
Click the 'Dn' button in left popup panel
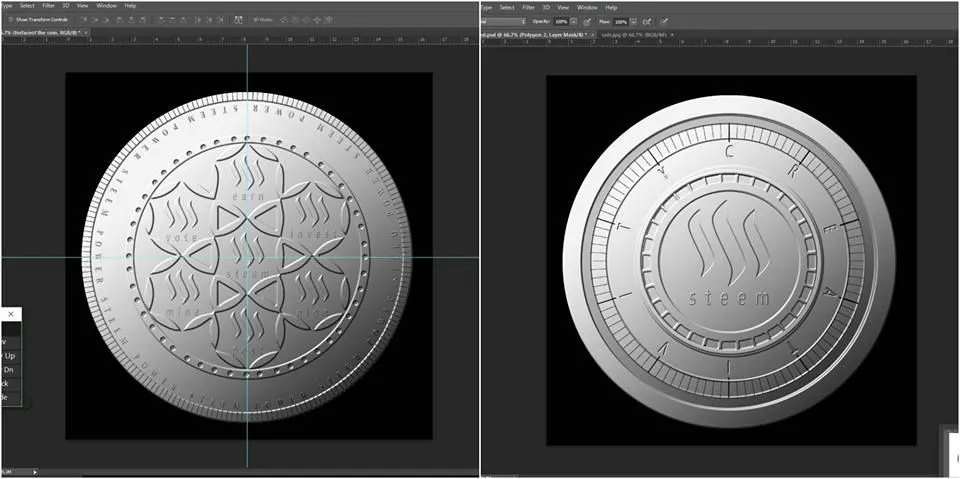point(10,370)
